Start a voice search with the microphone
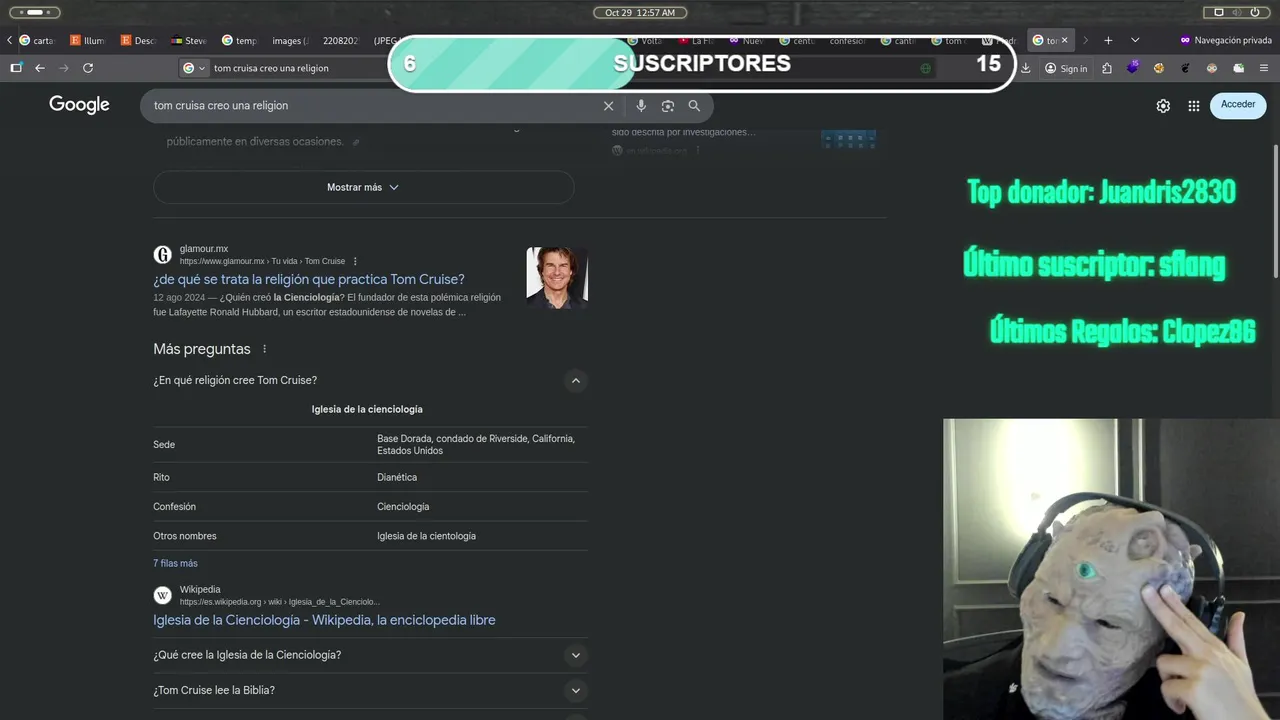1280x720 pixels. [641, 106]
